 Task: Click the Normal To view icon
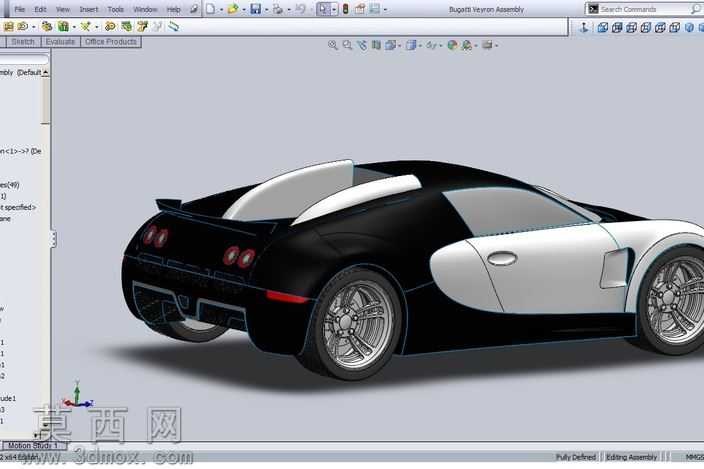pos(584,27)
